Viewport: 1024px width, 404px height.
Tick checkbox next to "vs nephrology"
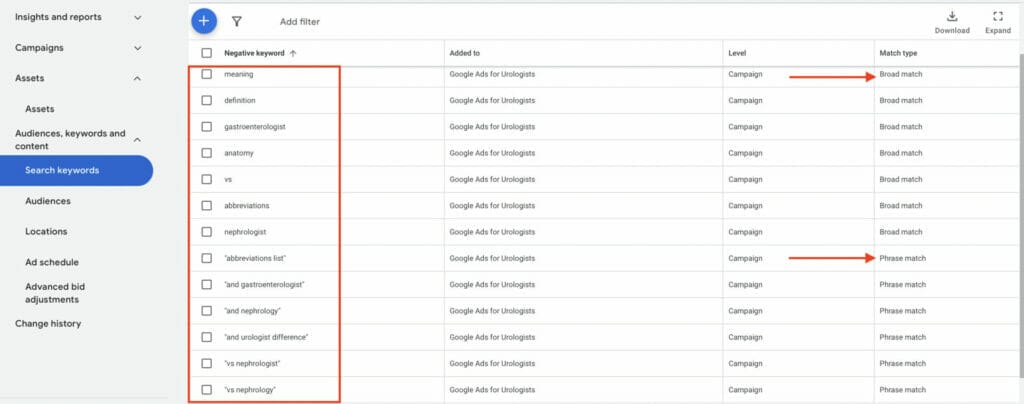[206, 390]
